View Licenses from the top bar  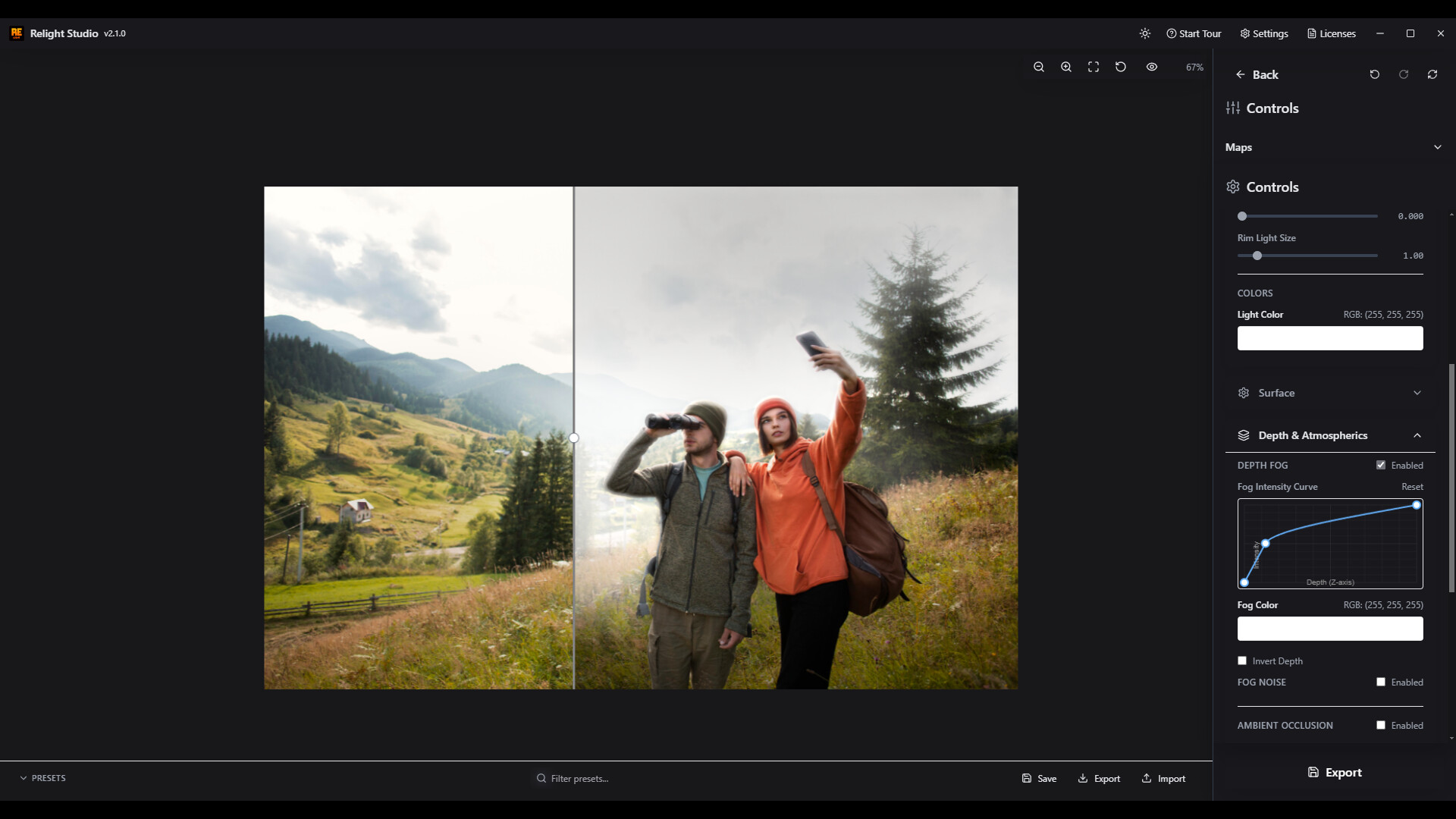tap(1331, 33)
